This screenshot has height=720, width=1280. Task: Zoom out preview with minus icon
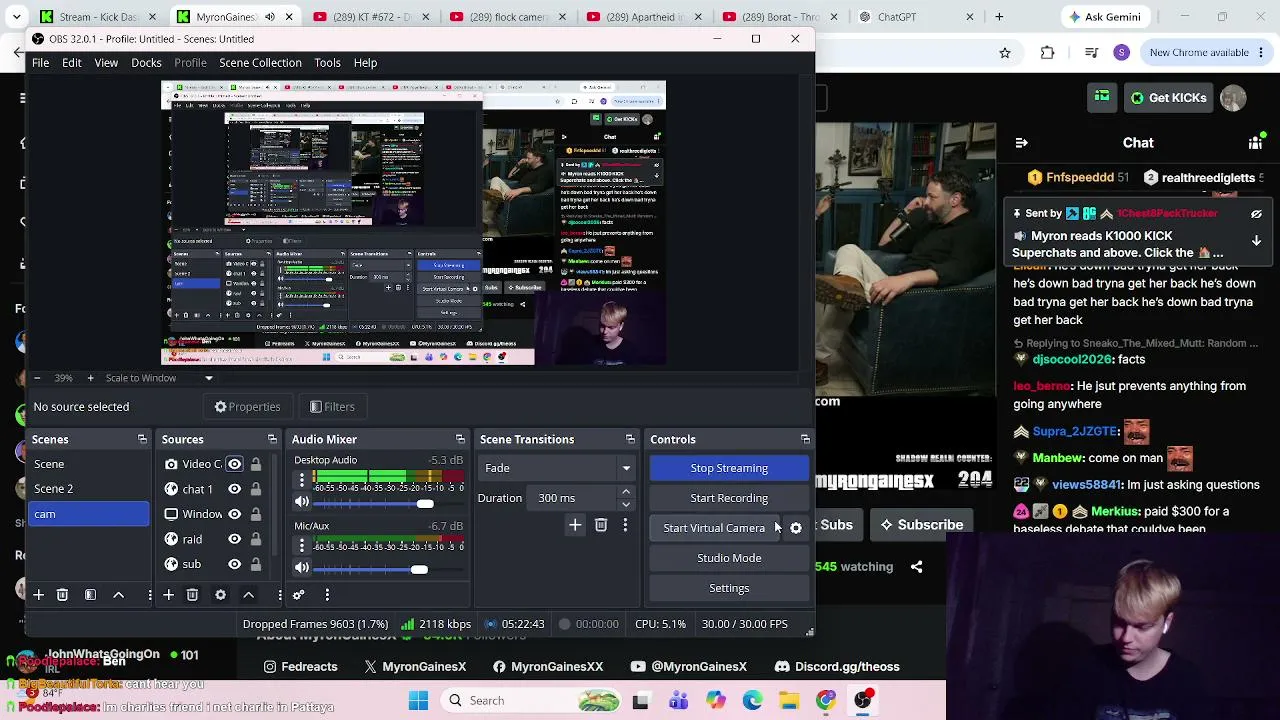point(37,378)
